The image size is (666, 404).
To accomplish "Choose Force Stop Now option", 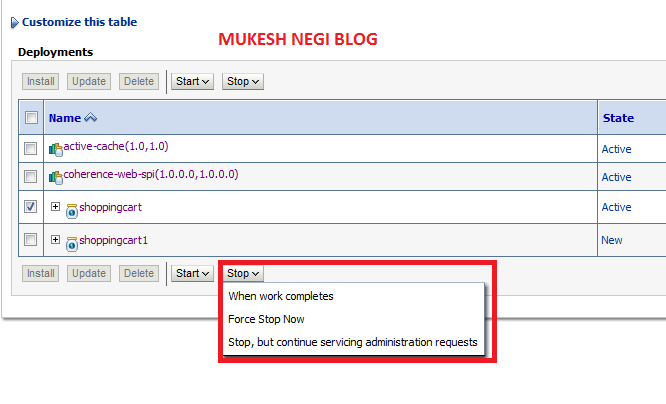I will coord(266,319).
